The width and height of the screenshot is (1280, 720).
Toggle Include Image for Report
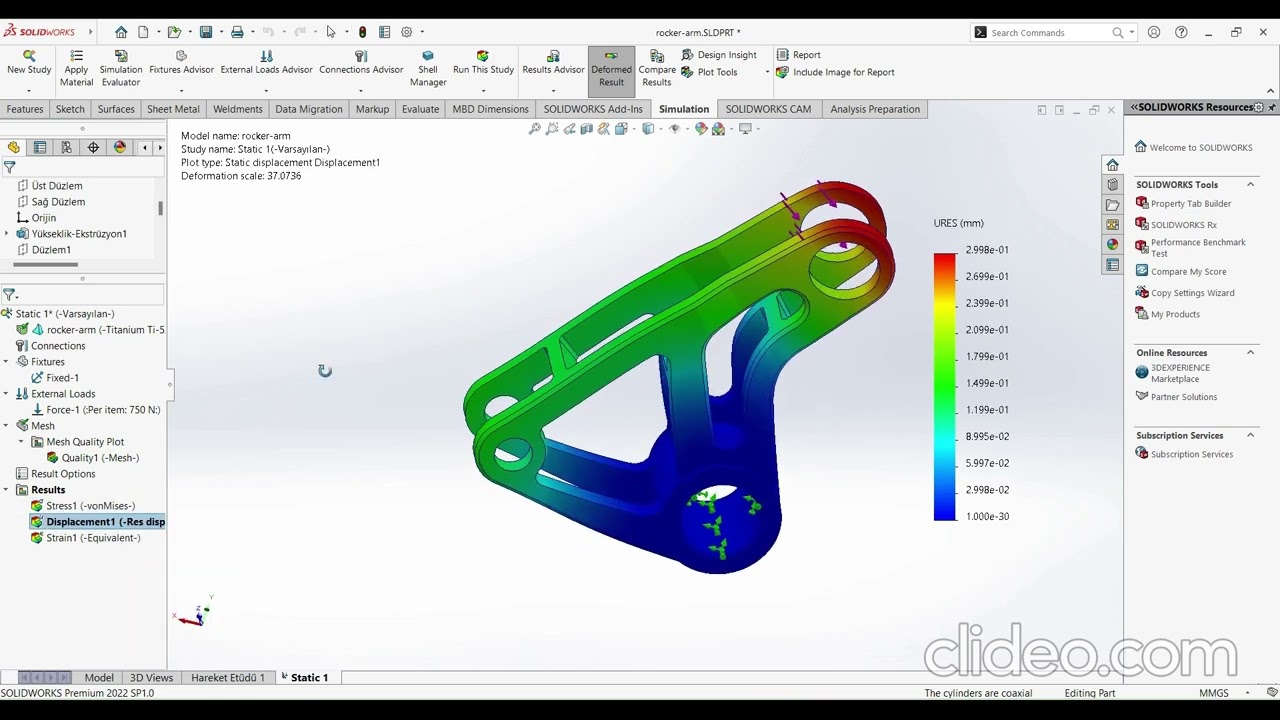[x=835, y=72]
